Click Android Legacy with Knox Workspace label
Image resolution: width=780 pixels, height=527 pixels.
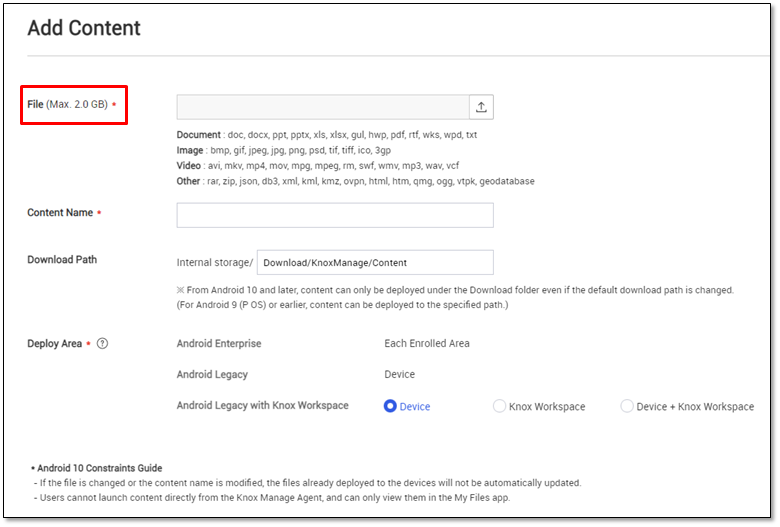[x=263, y=406]
